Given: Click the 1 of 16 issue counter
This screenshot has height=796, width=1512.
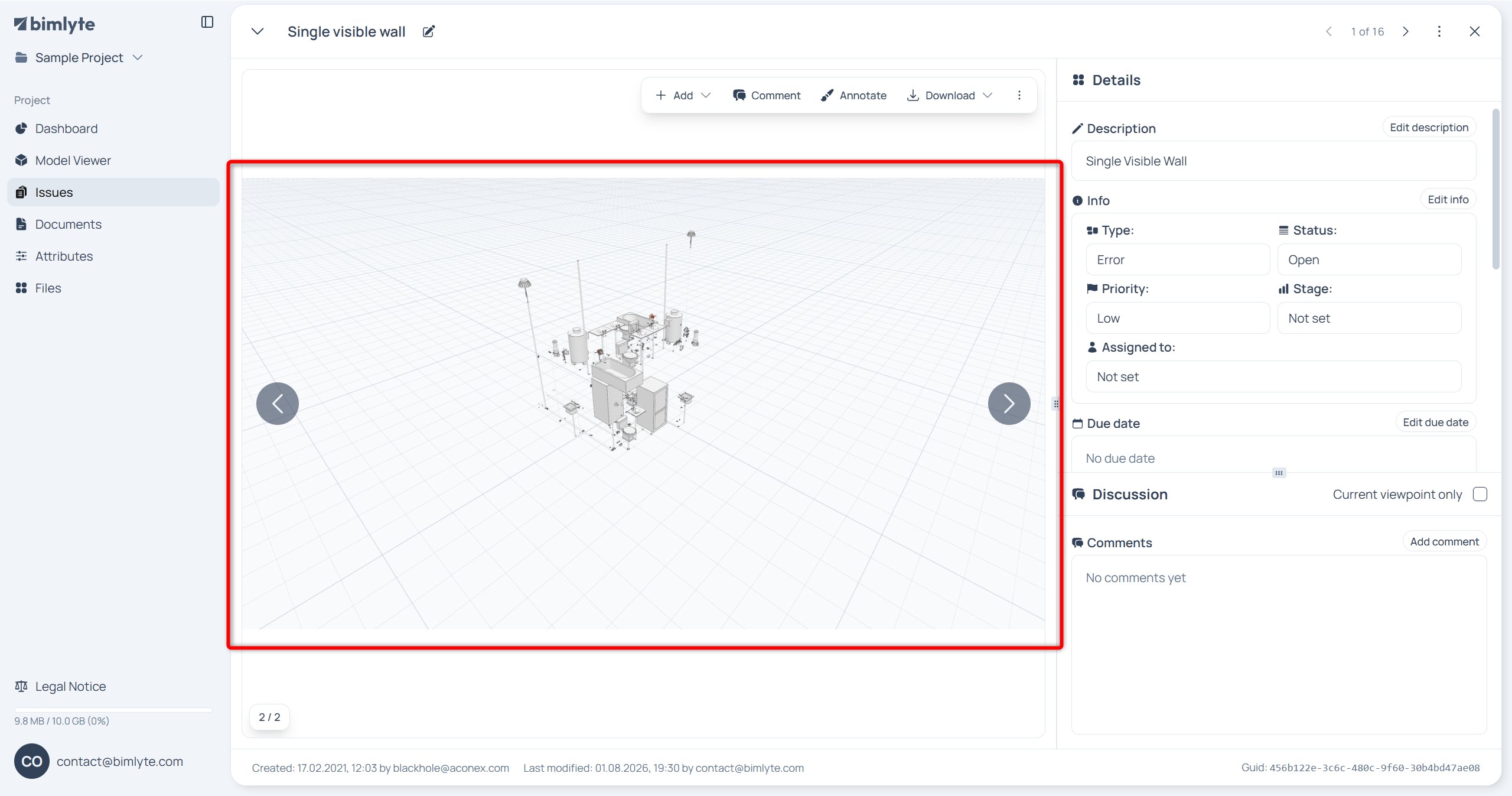Looking at the screenshot, I should [x=1367, y=32].
